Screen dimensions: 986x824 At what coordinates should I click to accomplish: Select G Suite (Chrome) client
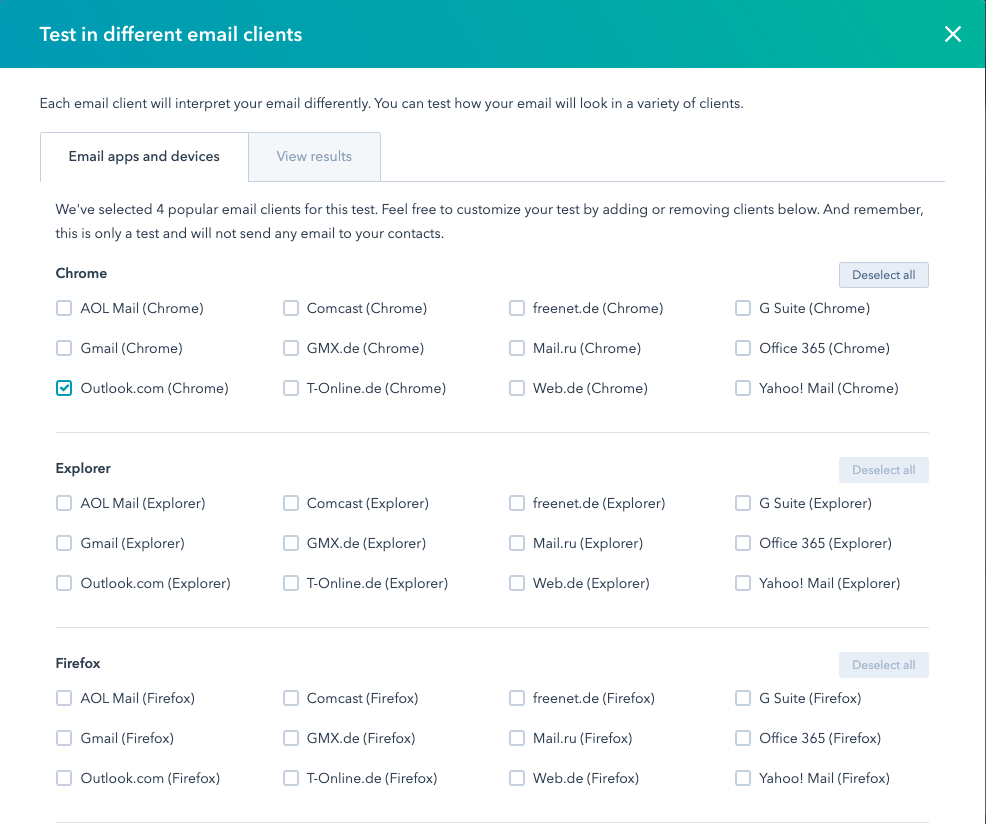click(743, 308)
